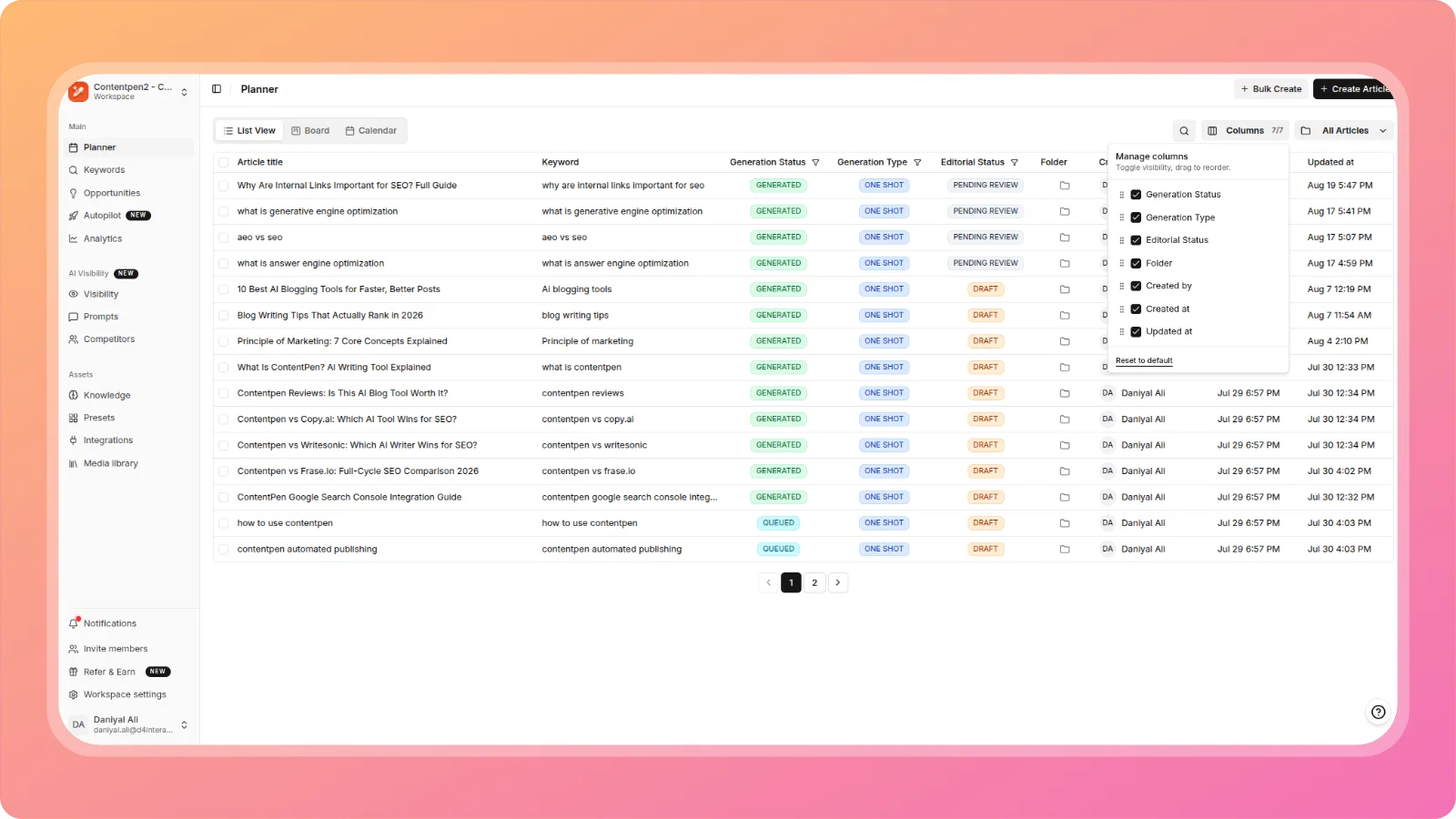Screen dimensions: 1456x819
Task: Sort by Keyword column header
Action: click(x=561, y=163)
